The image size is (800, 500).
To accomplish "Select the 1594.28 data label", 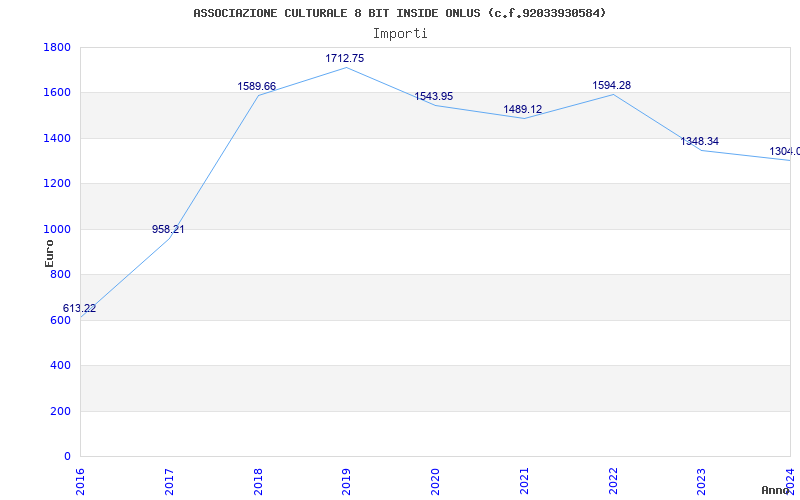I will pos(611,86).
